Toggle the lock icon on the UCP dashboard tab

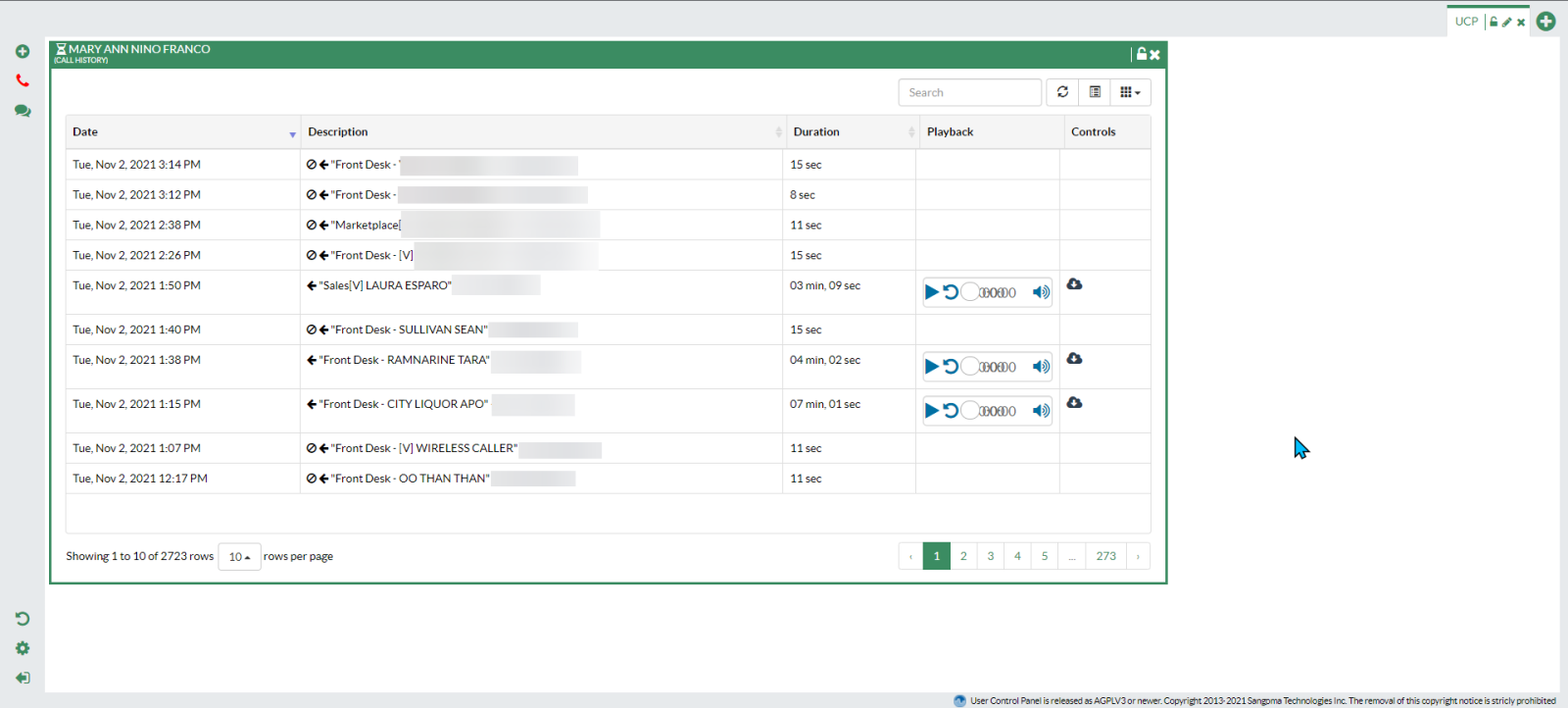coord(1494,22)
